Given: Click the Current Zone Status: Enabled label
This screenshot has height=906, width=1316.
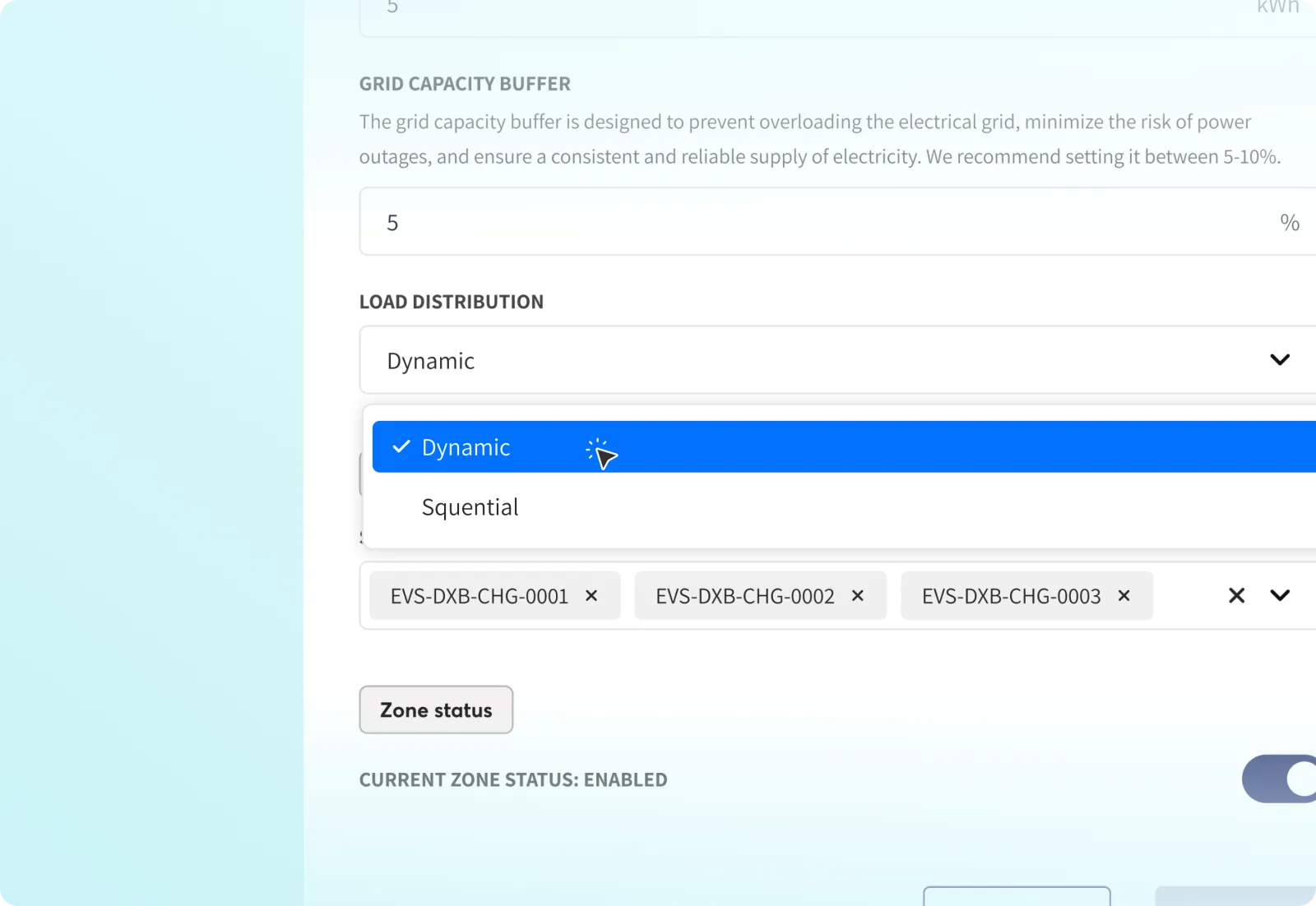Looking at the screenshot, I should 513,779.
